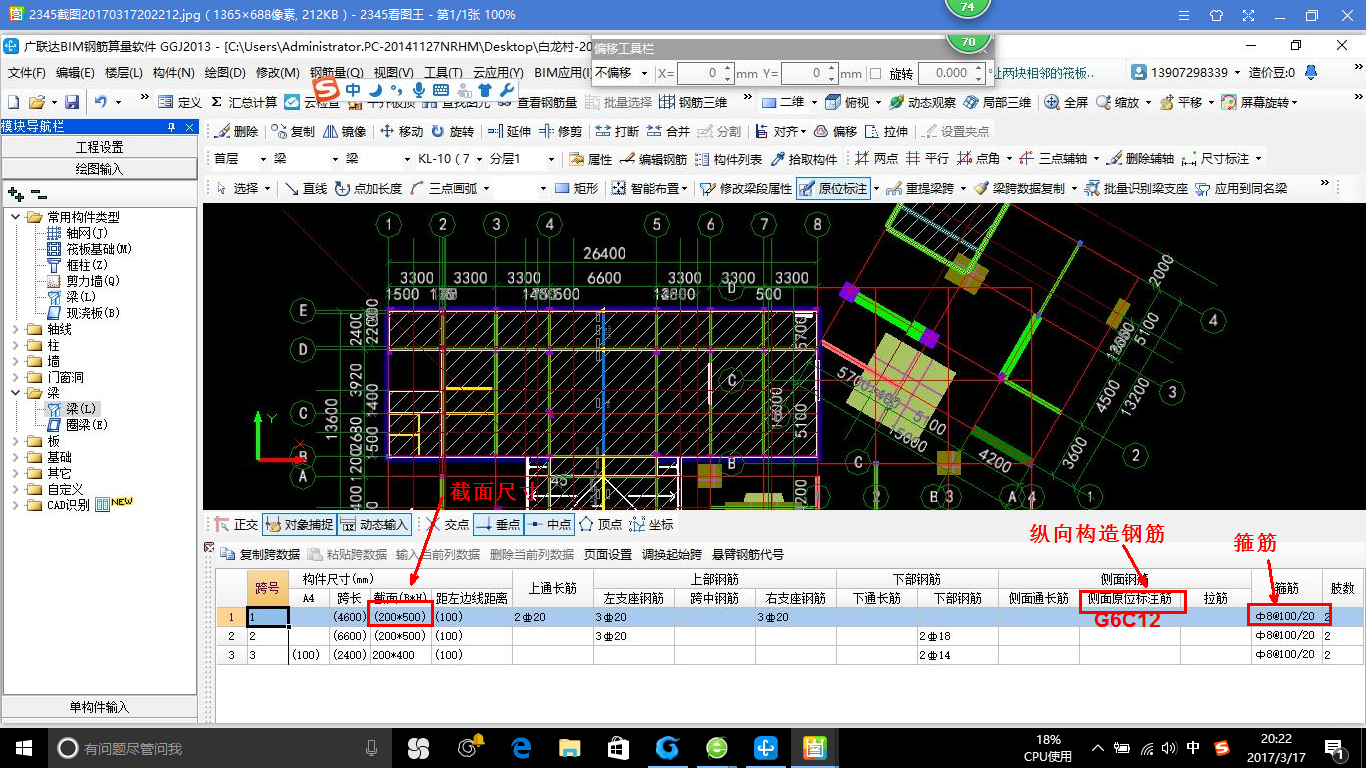Click the New file icon
This screenshot has width=1366, height=768.
click(x=13, y=102)
